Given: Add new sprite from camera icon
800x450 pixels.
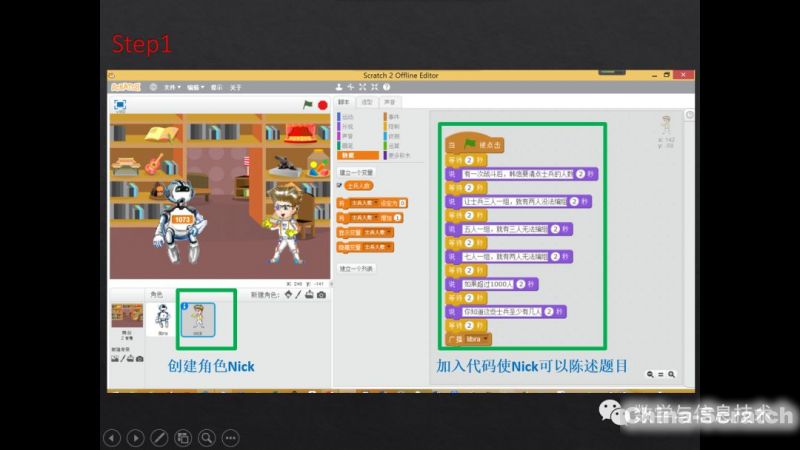Looking at the screenshot, I should pyautogui.click(x=321, y=295).
